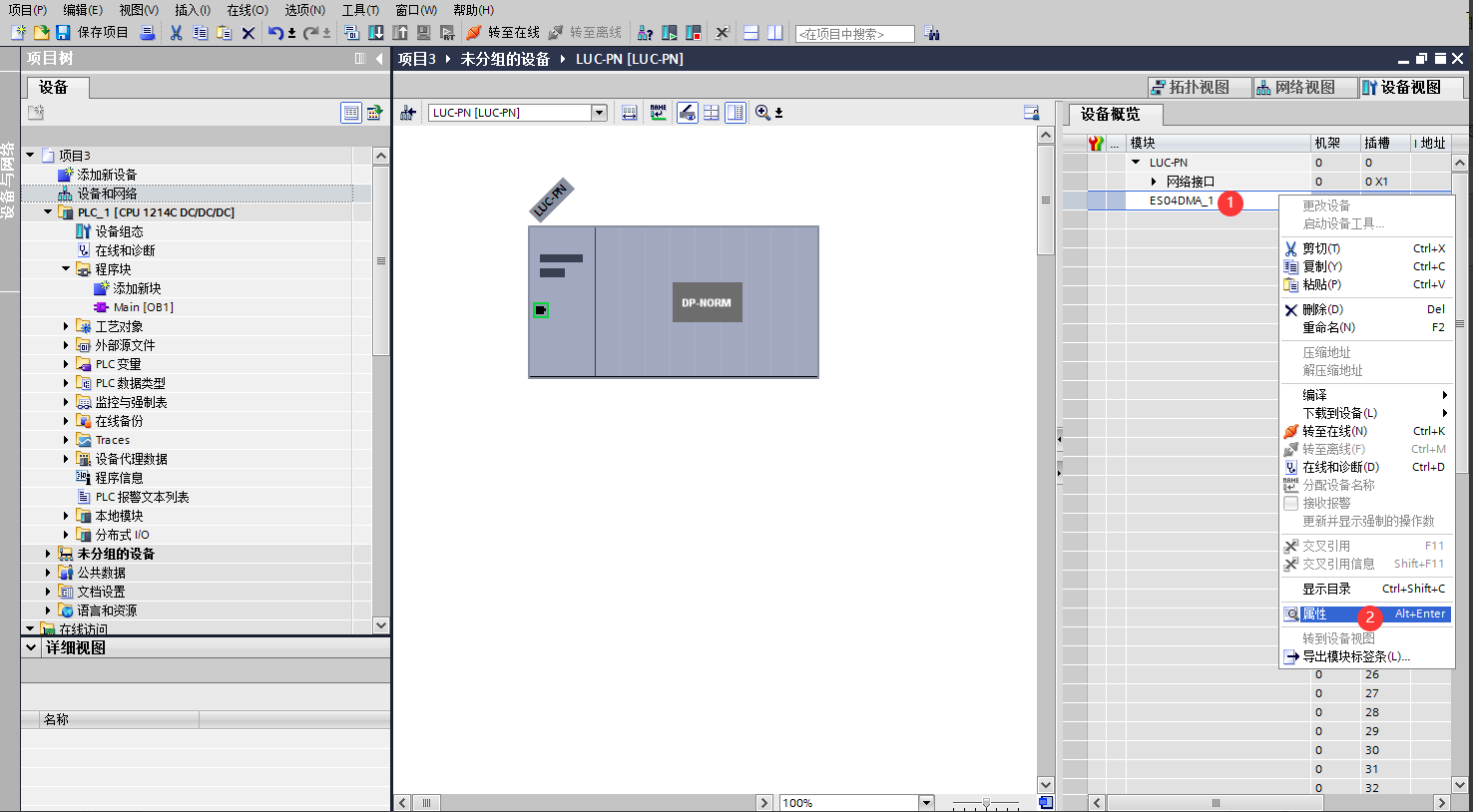Click the undo arrow icon
The width and height of the screenshot is (1473, 812).
click(274, 33)
